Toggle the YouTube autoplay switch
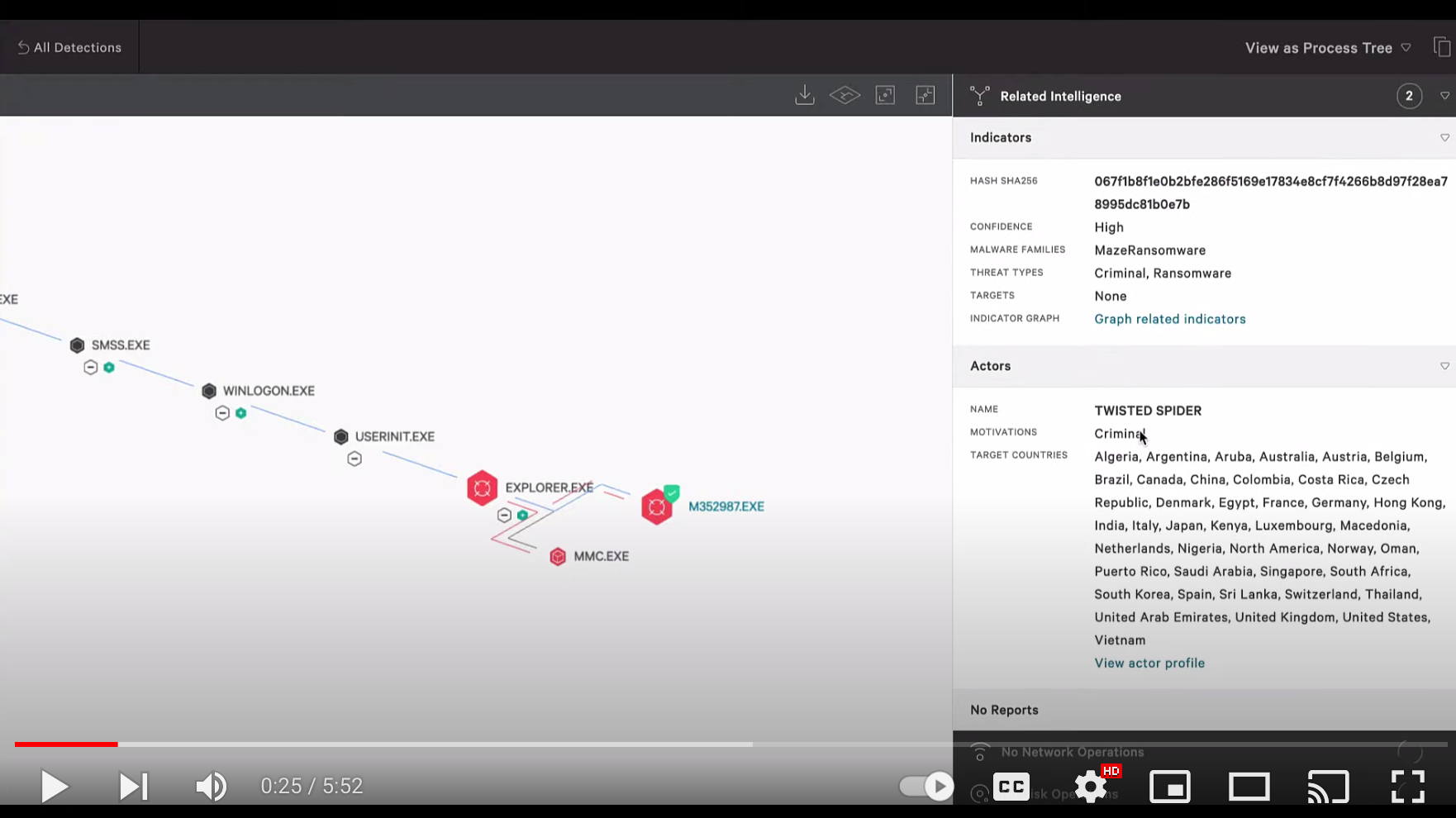1456x818 pixels. pos(926,786)
